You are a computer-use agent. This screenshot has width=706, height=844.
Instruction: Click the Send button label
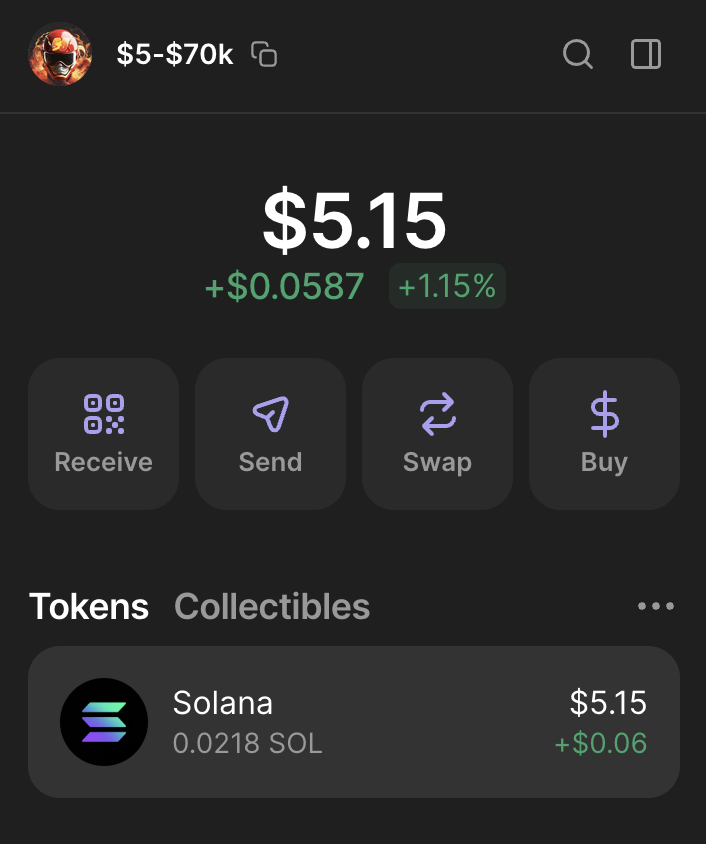click(271, 462)
